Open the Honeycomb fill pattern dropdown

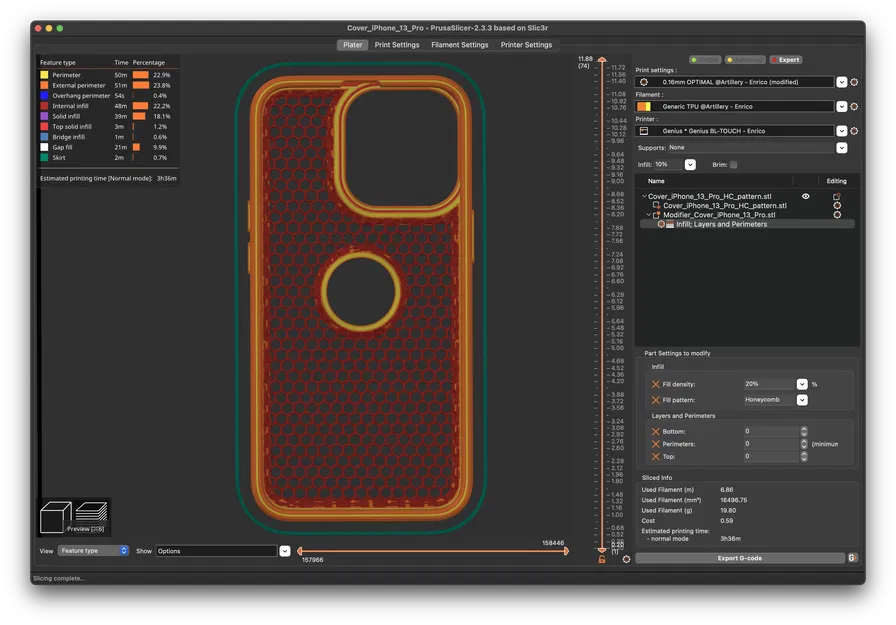pyautogui.click(x=801, y=399)
